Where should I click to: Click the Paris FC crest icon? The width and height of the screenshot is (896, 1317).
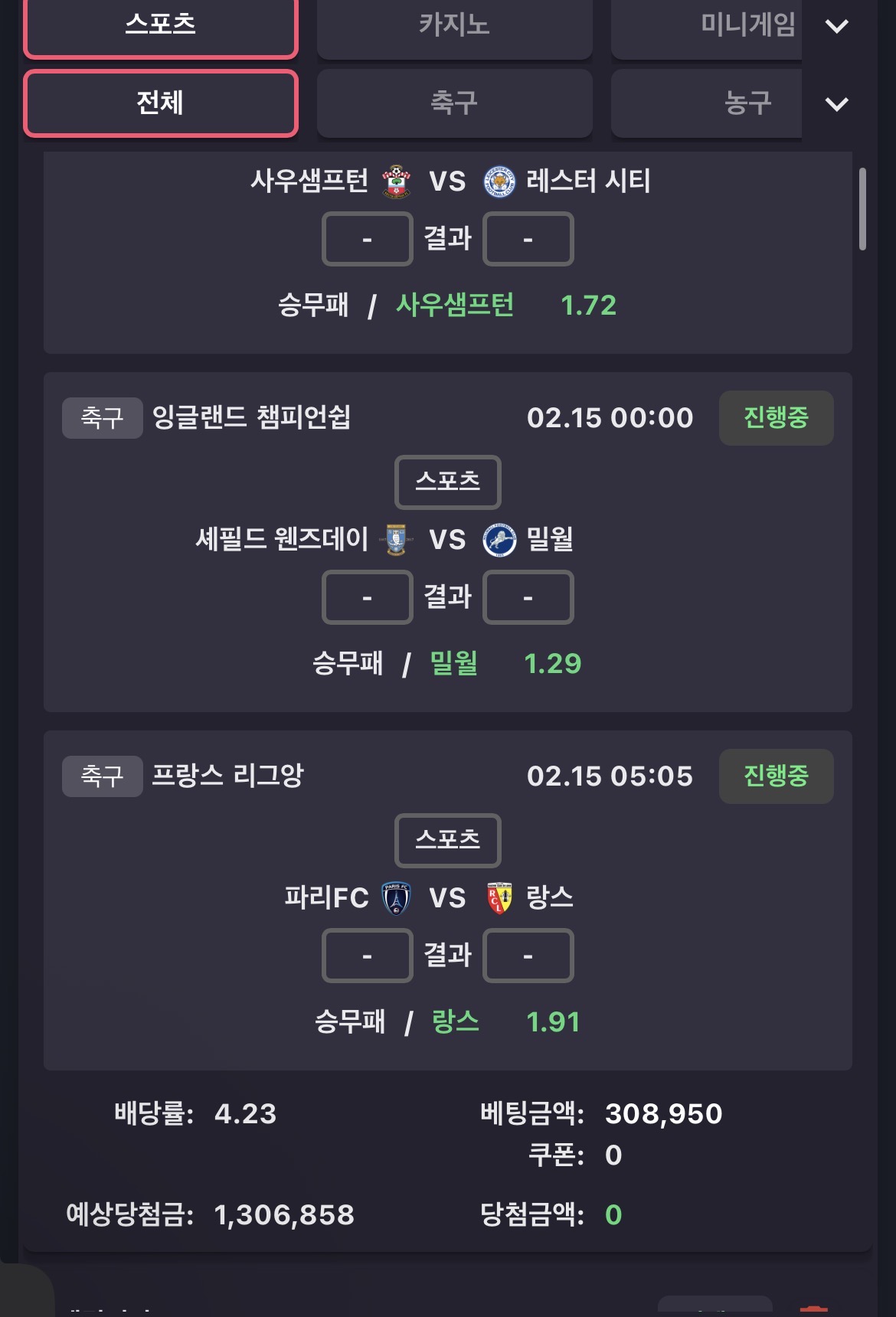[396, 898]
